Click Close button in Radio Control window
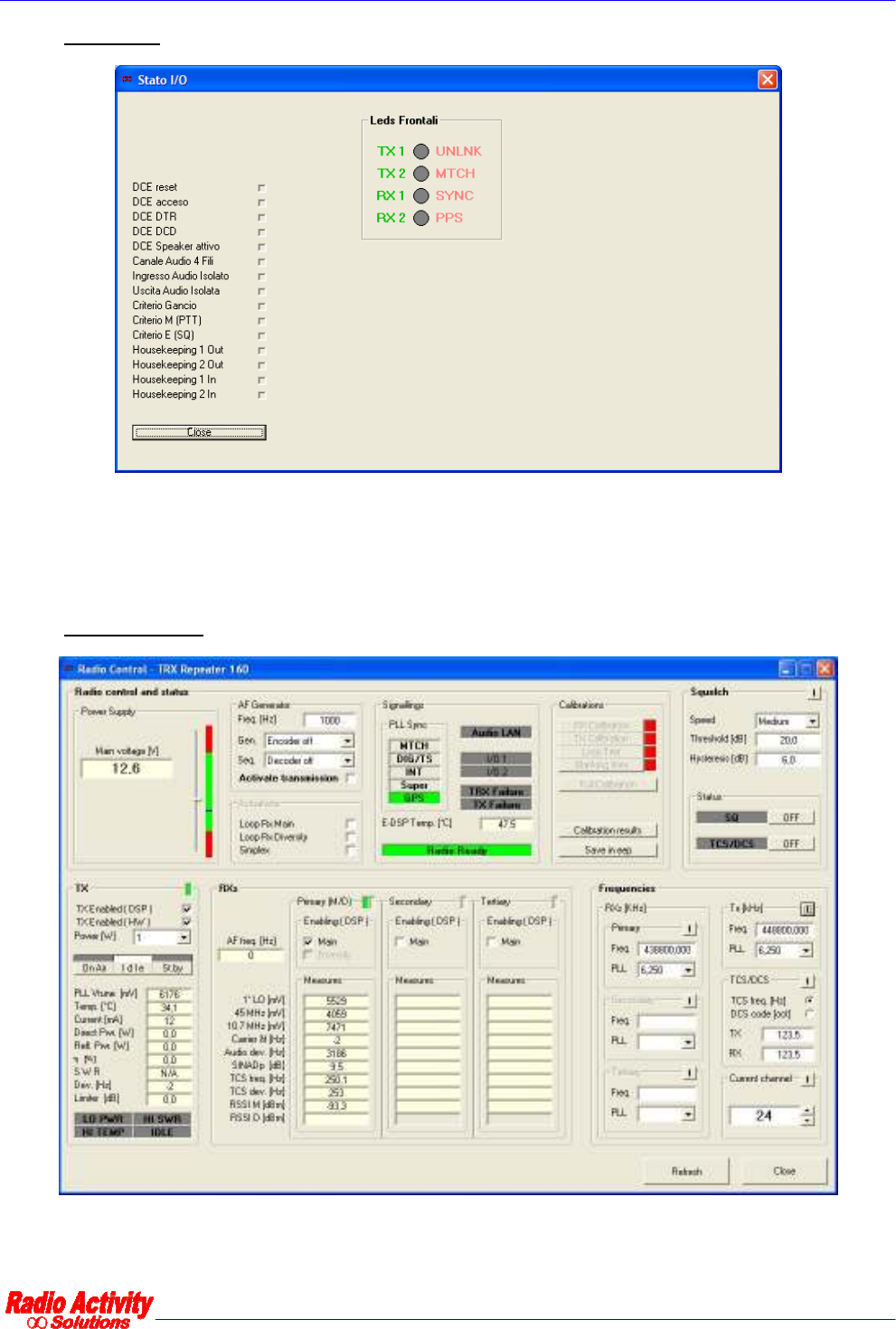Viewport: 896px width, 1329px height. click(784, 1171)
